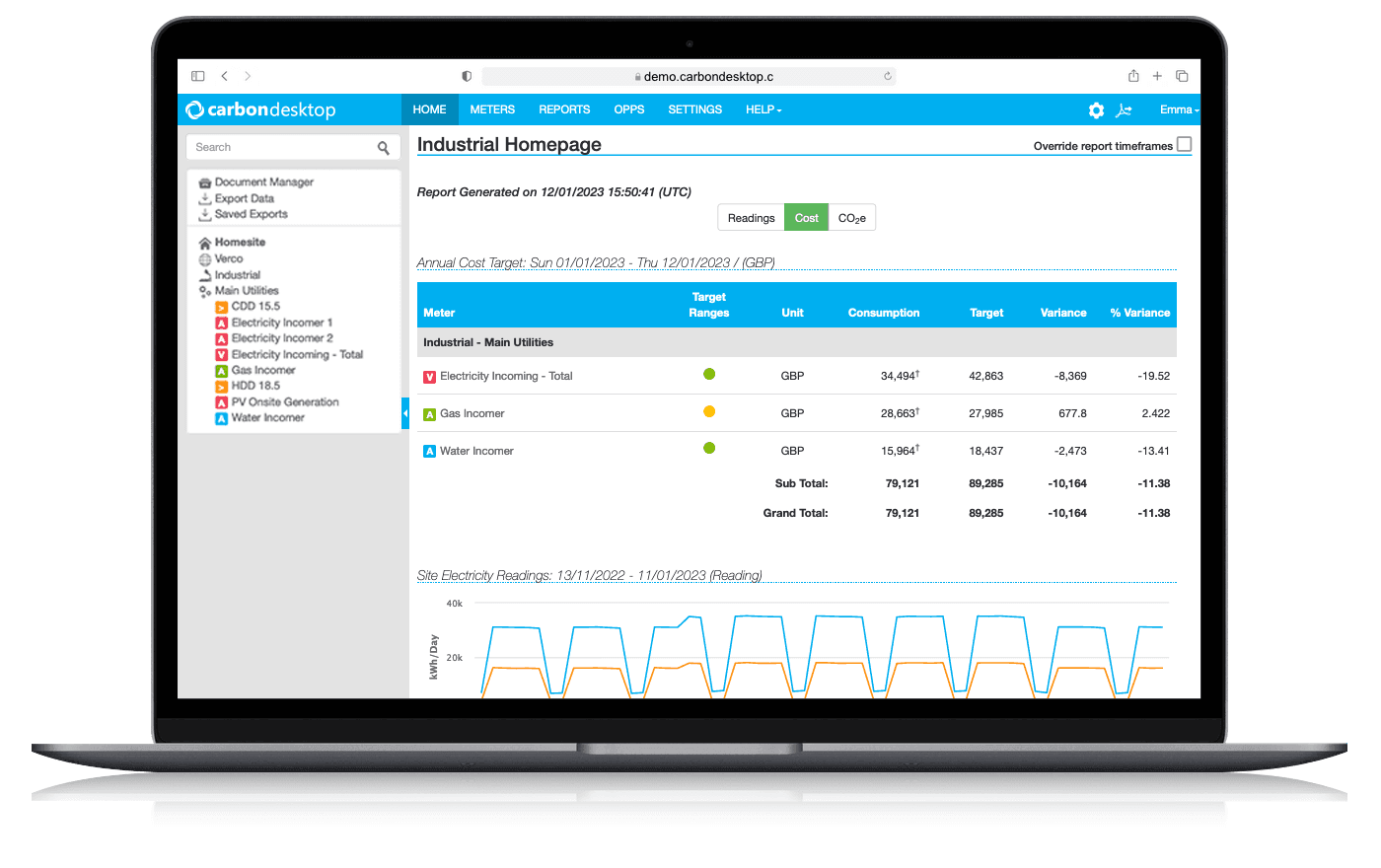This screenshot has height=868, width=1381.
Task: Enable Override report timeframes checkbox
Action: pyautogui.click(x=1184, y=144)
